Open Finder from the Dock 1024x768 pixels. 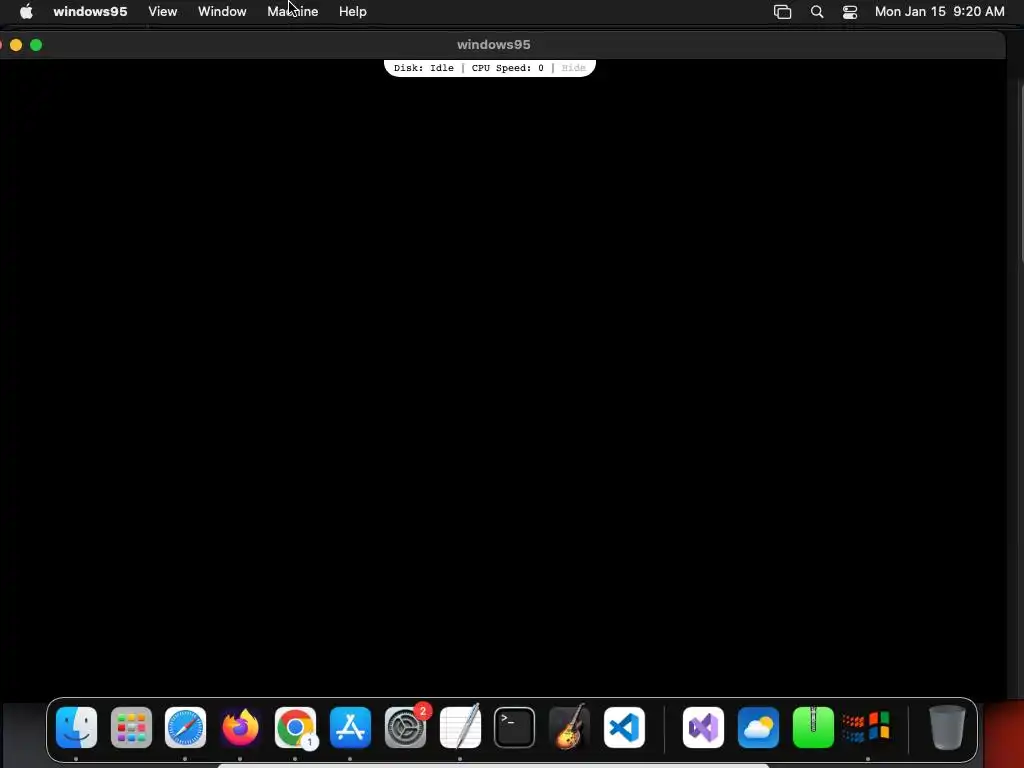(x=76, y=728)
